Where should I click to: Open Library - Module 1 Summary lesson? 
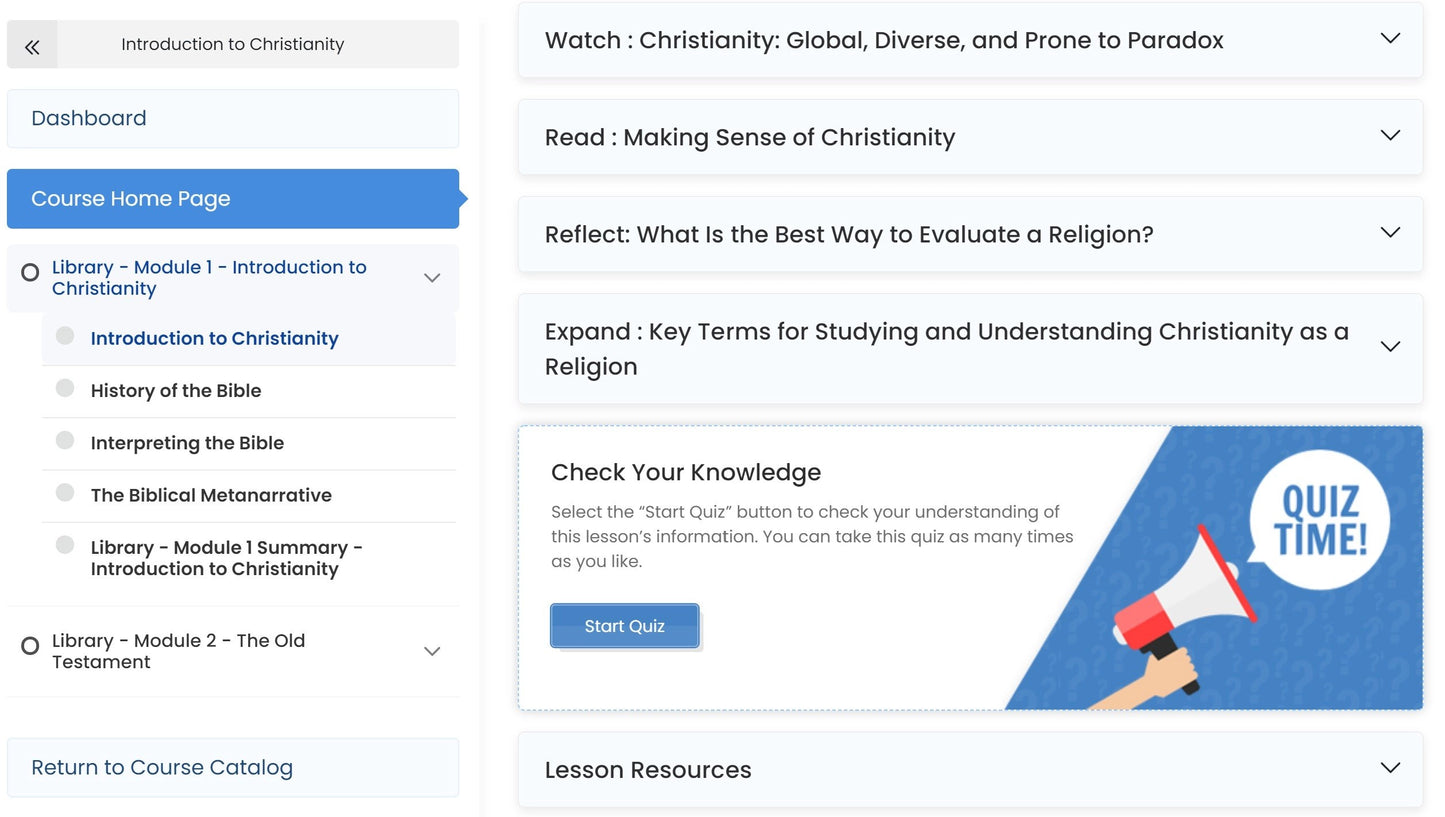coord(226,558)
